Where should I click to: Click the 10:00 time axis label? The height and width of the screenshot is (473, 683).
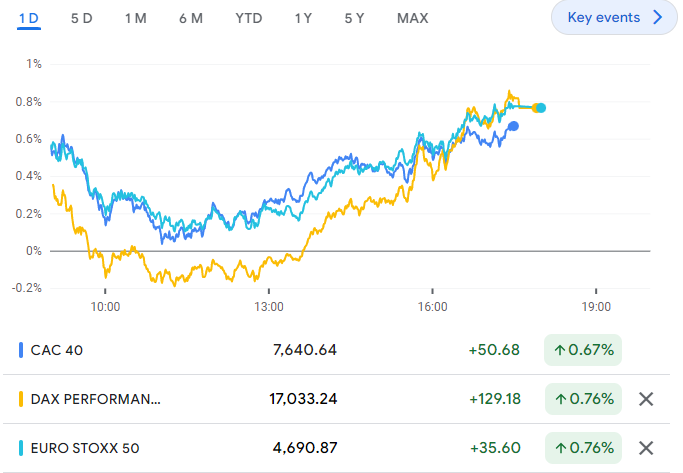[x=105, y=307]
